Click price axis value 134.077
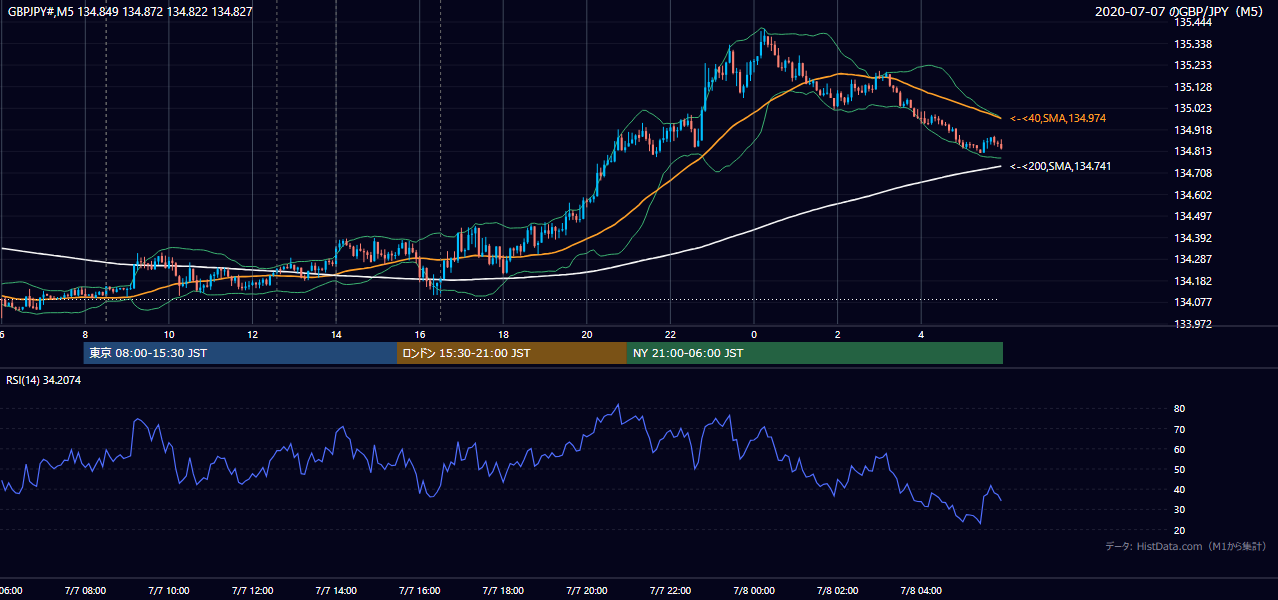This screenshot has height=600, width=1278. click(x=1193, y=302)
